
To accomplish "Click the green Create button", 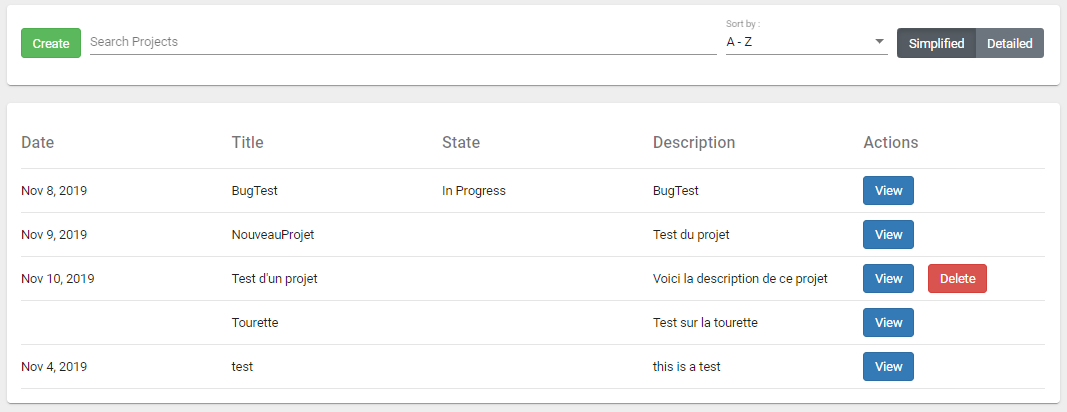I will [51, 43].
